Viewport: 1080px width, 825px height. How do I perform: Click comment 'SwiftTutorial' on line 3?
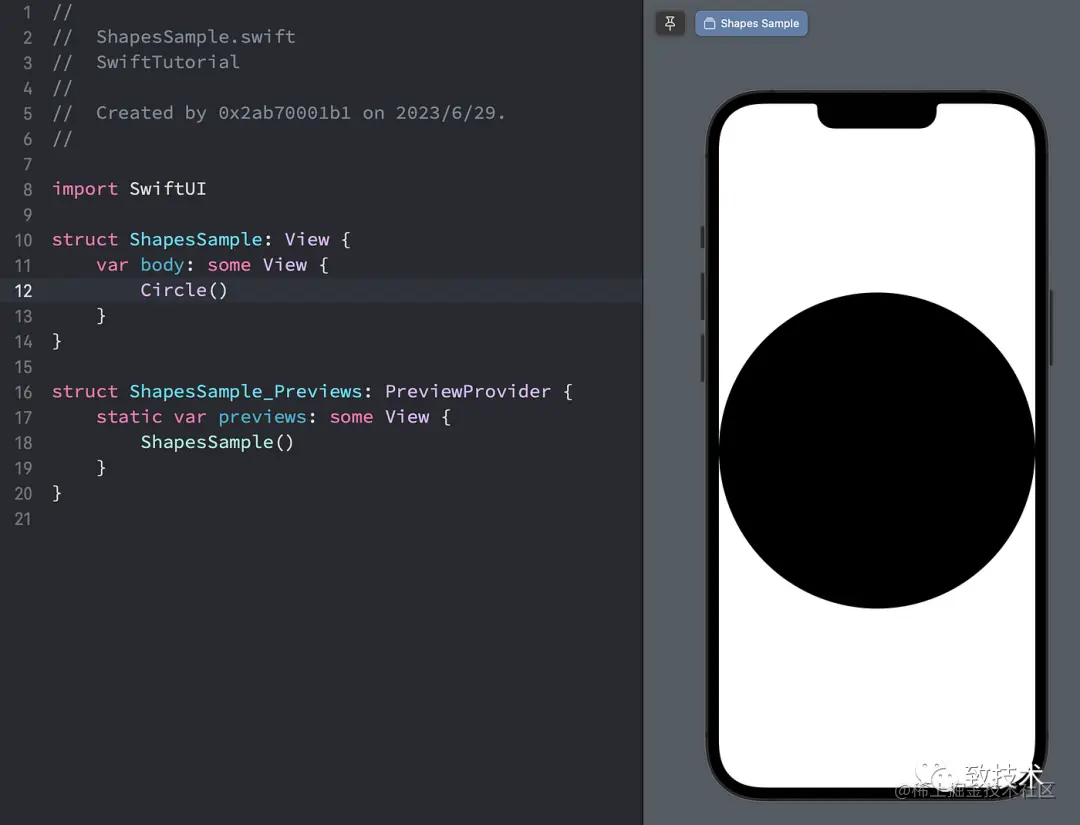[x=168, y=62]
